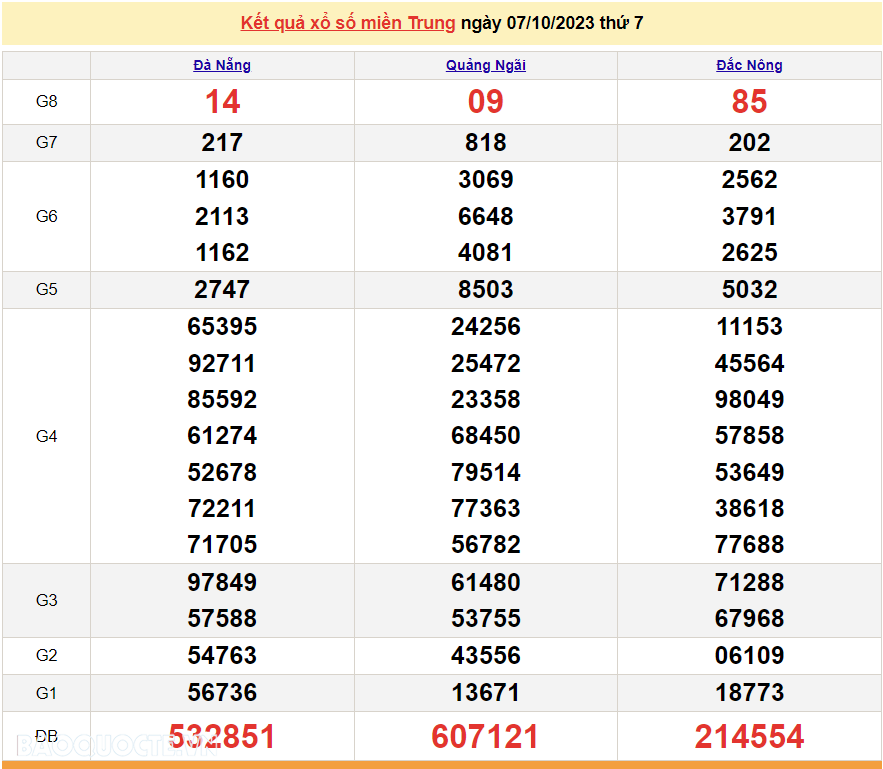Click the G3 row label

click(x=46, y=600)
